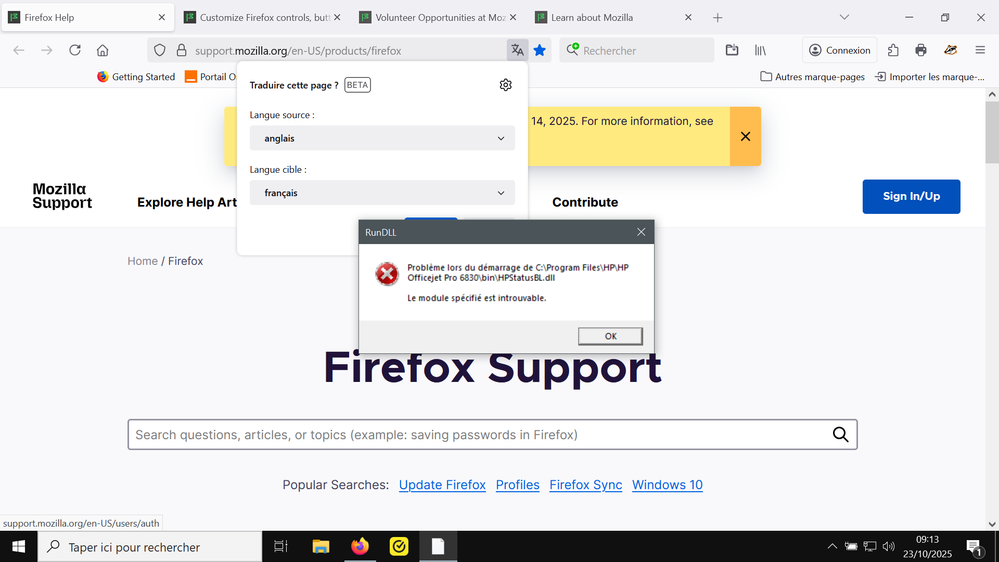
Task: Open Task View on the taskbar
Action: tap(280, 547)
